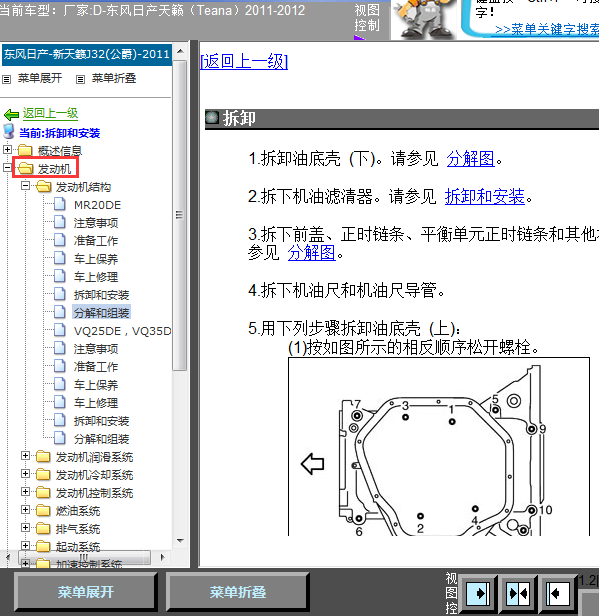
Task: Click [返回上一级] link in content pane
Action: click(x=244, y=62)
